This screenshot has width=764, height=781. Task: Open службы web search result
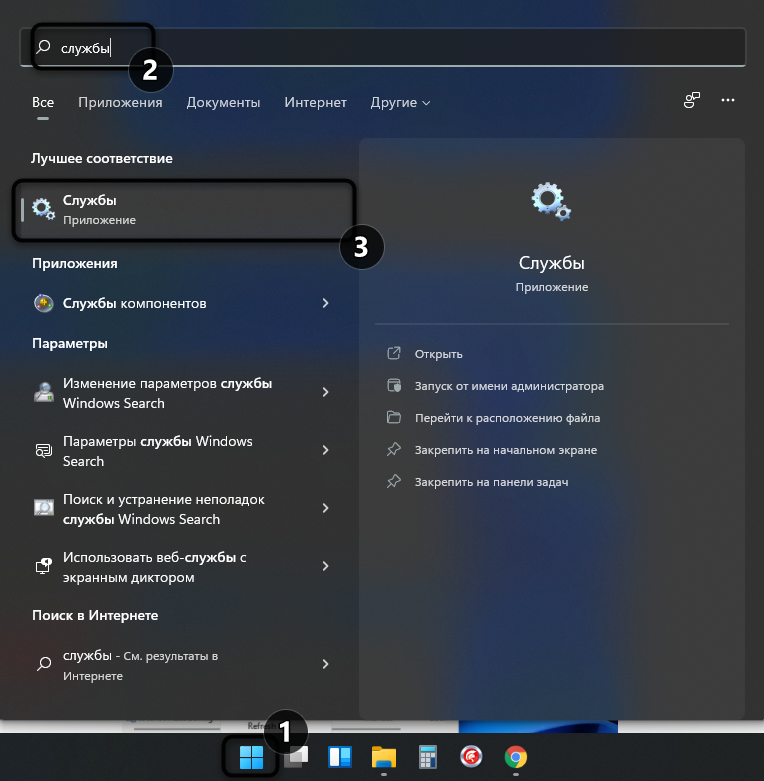(x=184, y=665)
